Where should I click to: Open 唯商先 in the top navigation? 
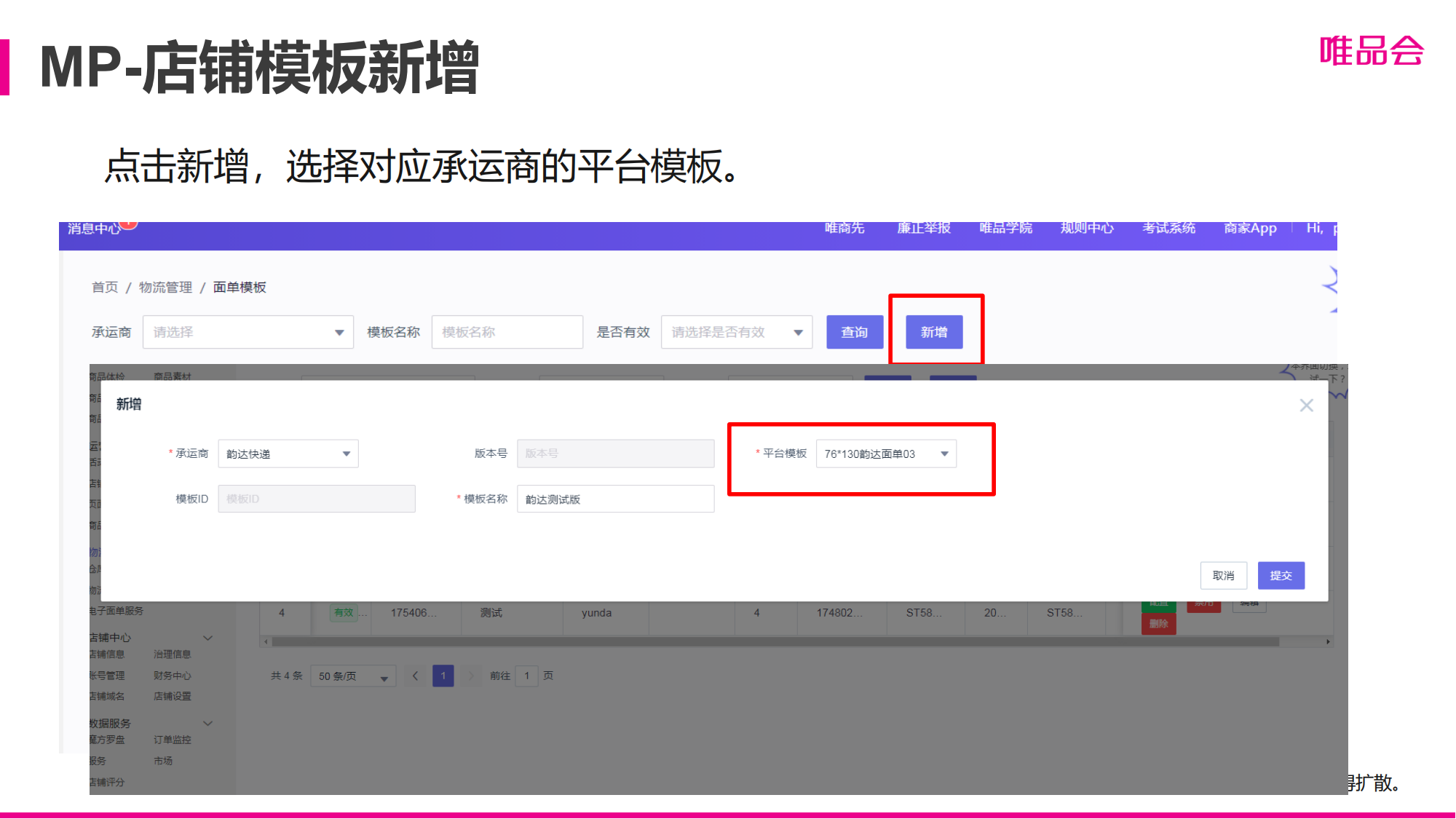click(844, 228)
